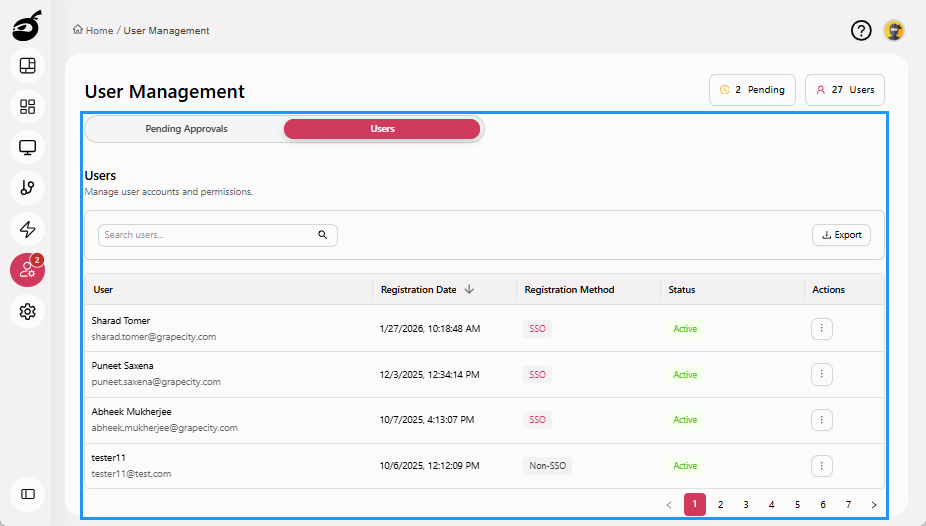Open actions menu for Sharad Tomer
The height and width of the screenshot is (526, 926).
coord(821,328)
